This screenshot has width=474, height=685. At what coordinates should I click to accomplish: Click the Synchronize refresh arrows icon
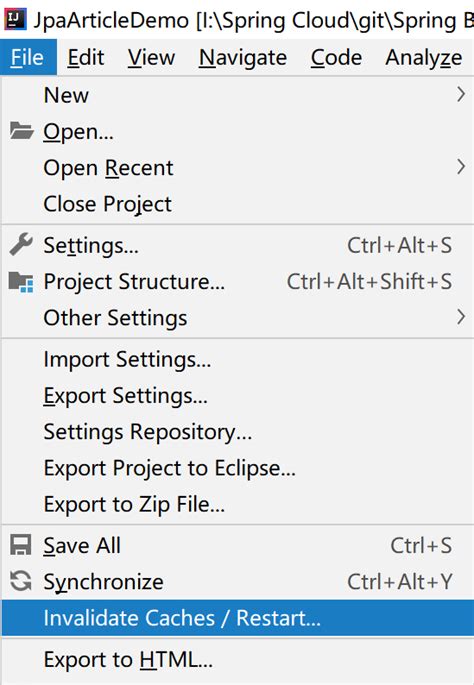(21, 581)
